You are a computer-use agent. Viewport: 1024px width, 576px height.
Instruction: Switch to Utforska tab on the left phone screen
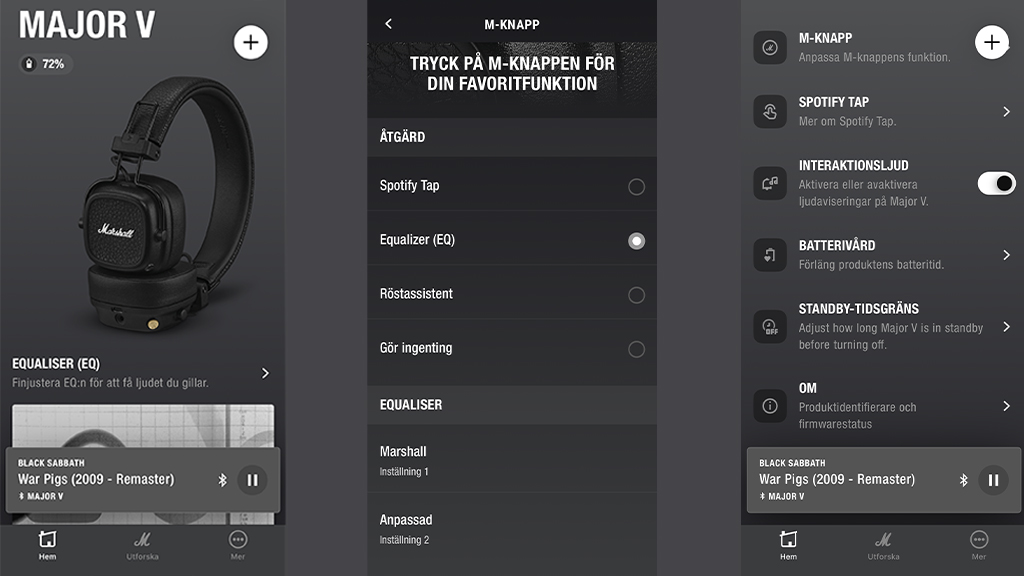(142, 545)
